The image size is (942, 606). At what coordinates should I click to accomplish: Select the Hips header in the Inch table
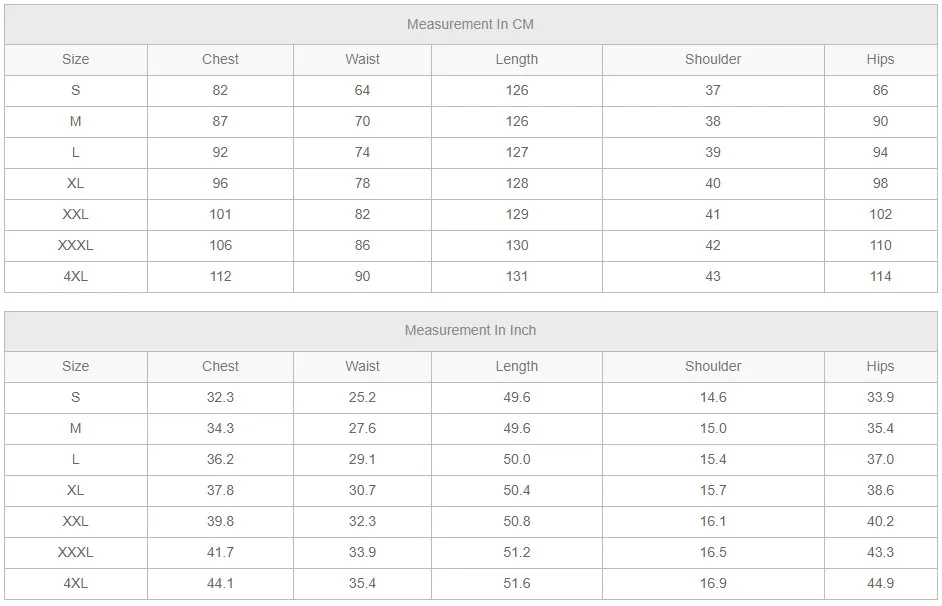point(880,366)
